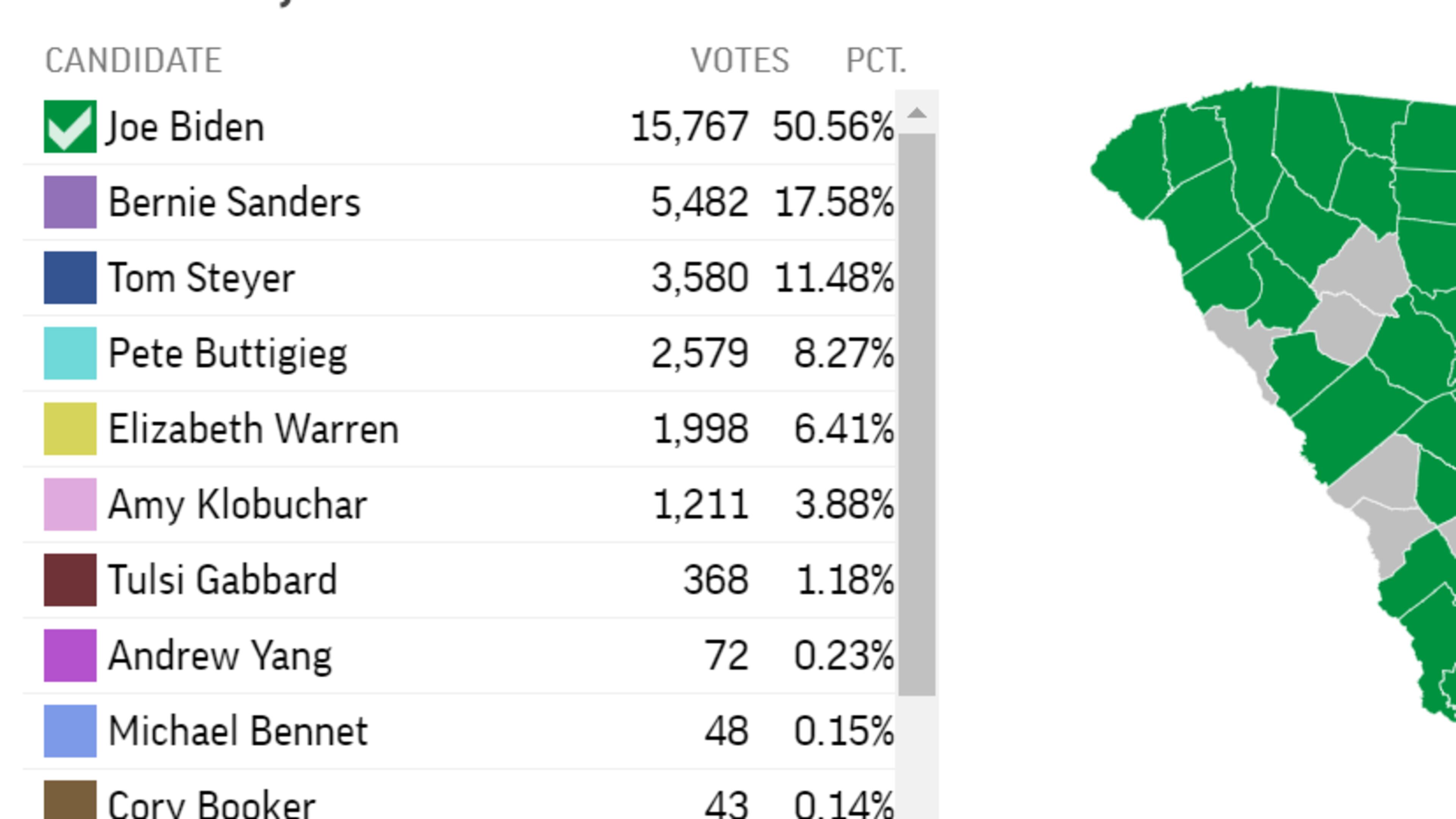Image resolution: width=1456 pixels, height=819 pixels.
Task: Click the CANDIDATE column header
Action: (133, 61)
